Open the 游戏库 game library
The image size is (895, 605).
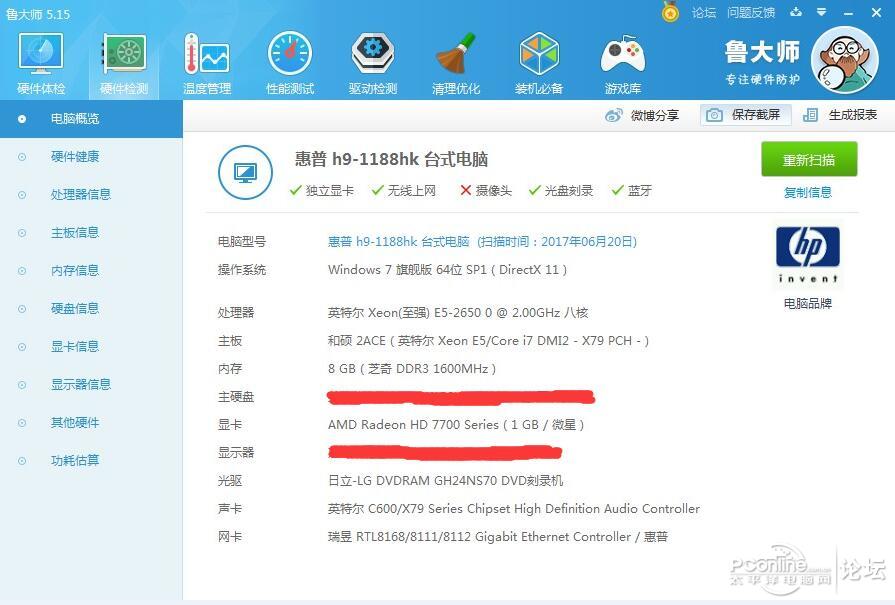click(622, 64)
